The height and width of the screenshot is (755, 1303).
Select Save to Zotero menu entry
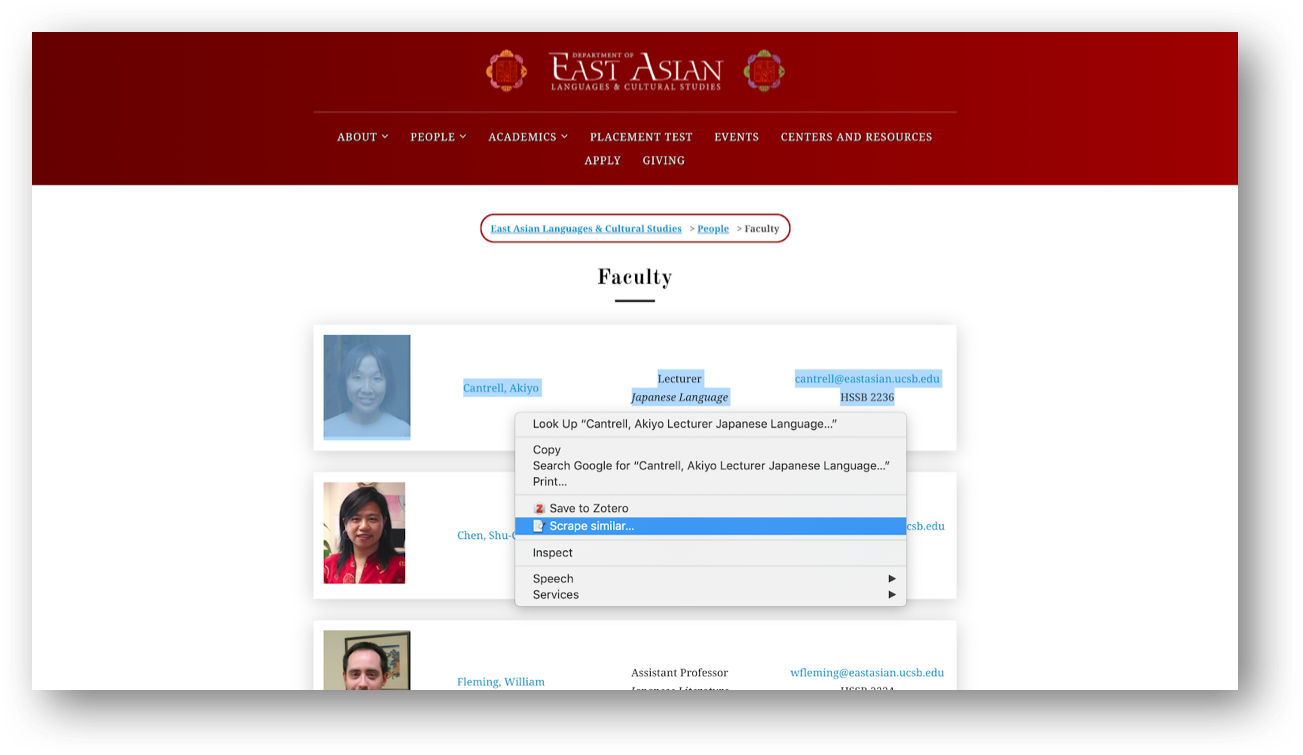point(710,509)
